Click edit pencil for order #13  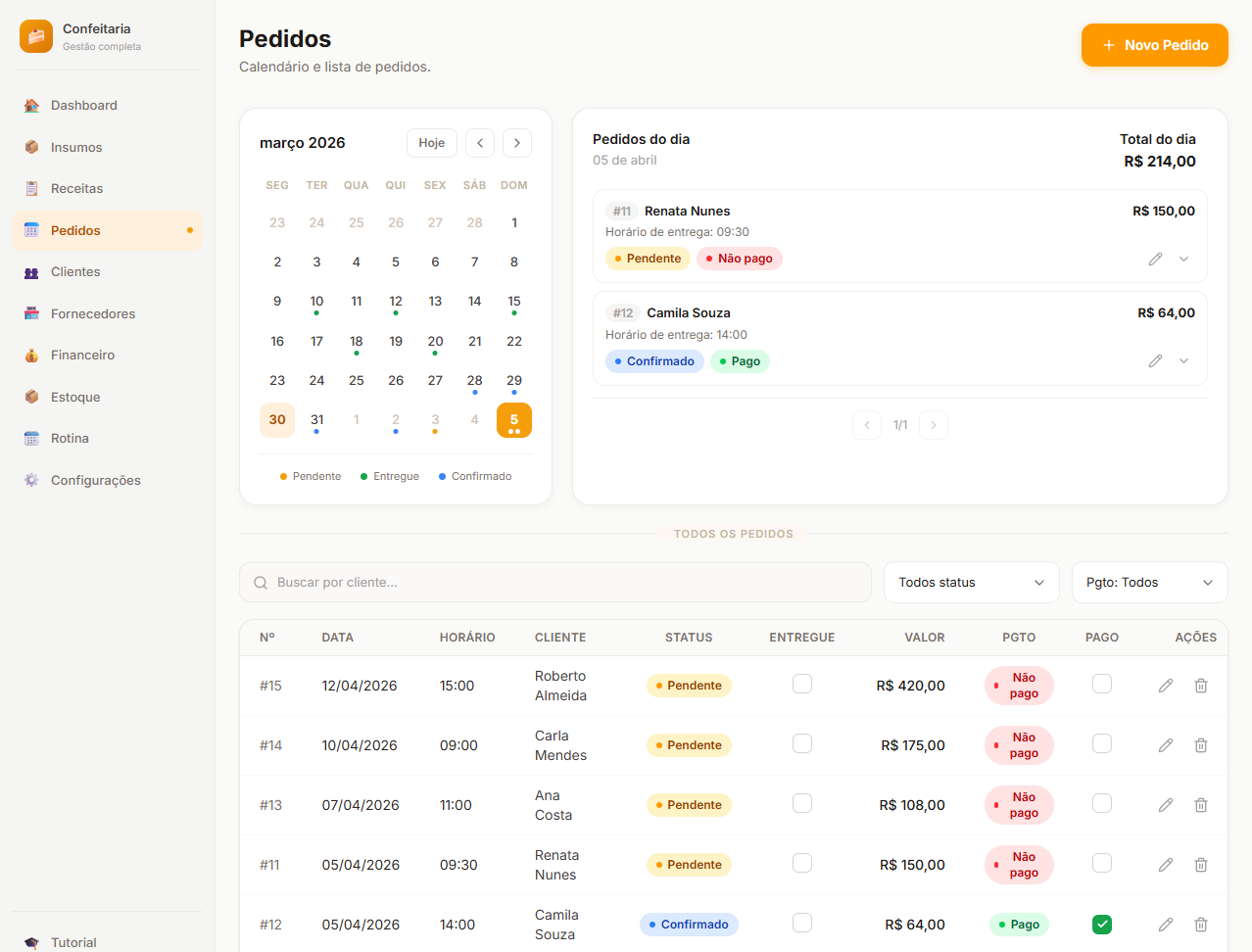click(x=1165, y=805)
